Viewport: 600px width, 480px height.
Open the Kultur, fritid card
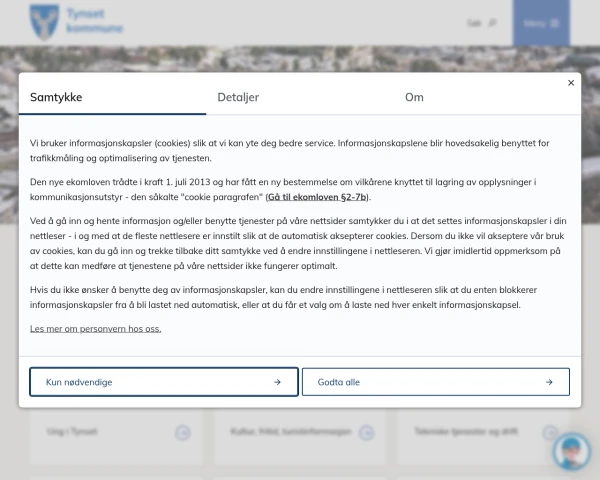click(300, 436)
